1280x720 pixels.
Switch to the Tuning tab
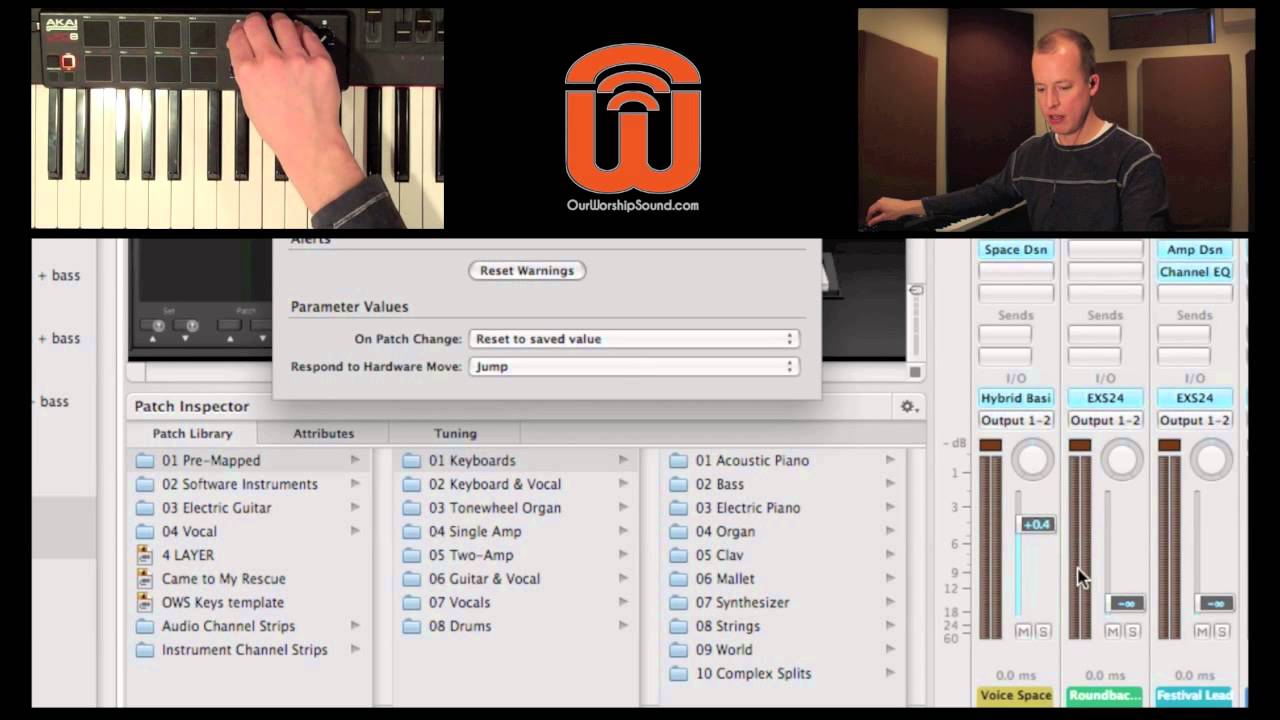455,434
